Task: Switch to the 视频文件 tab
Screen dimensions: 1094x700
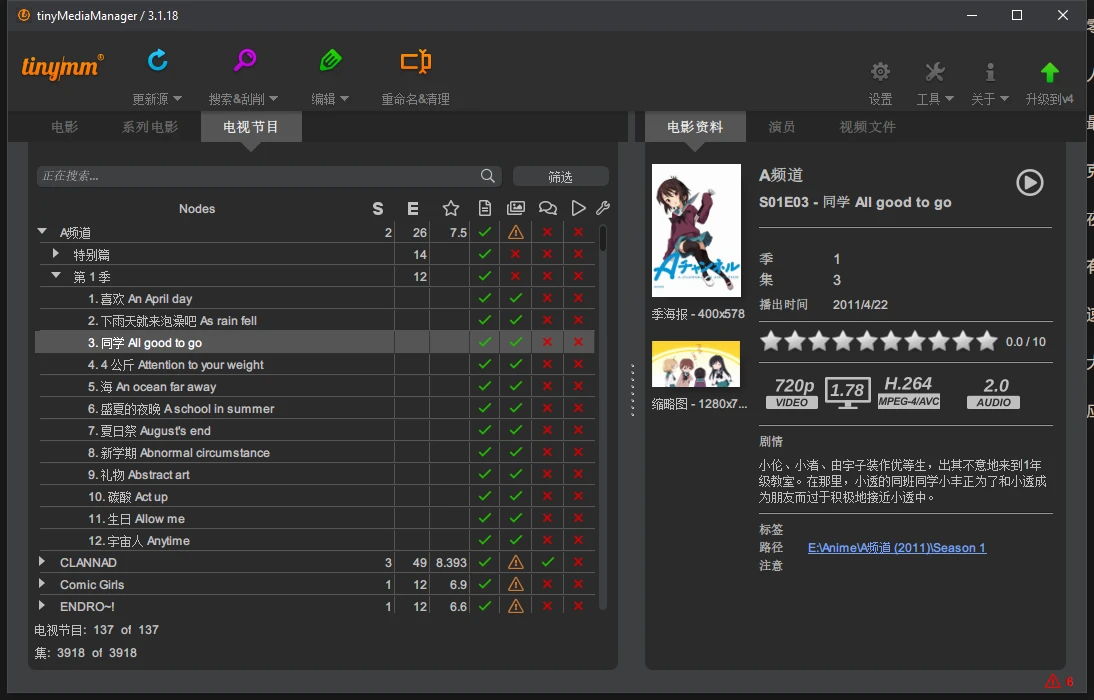Action: tap(867, 127)
